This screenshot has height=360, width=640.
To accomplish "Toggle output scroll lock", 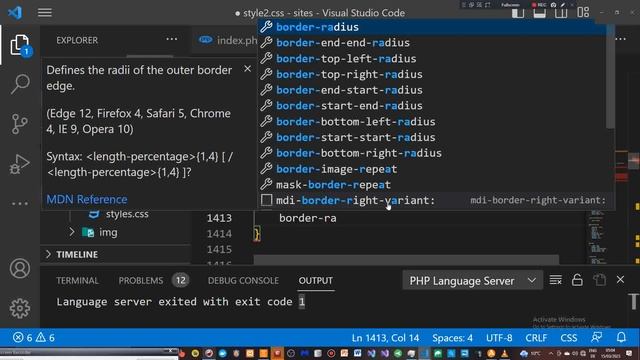I will tap(577, 280).
